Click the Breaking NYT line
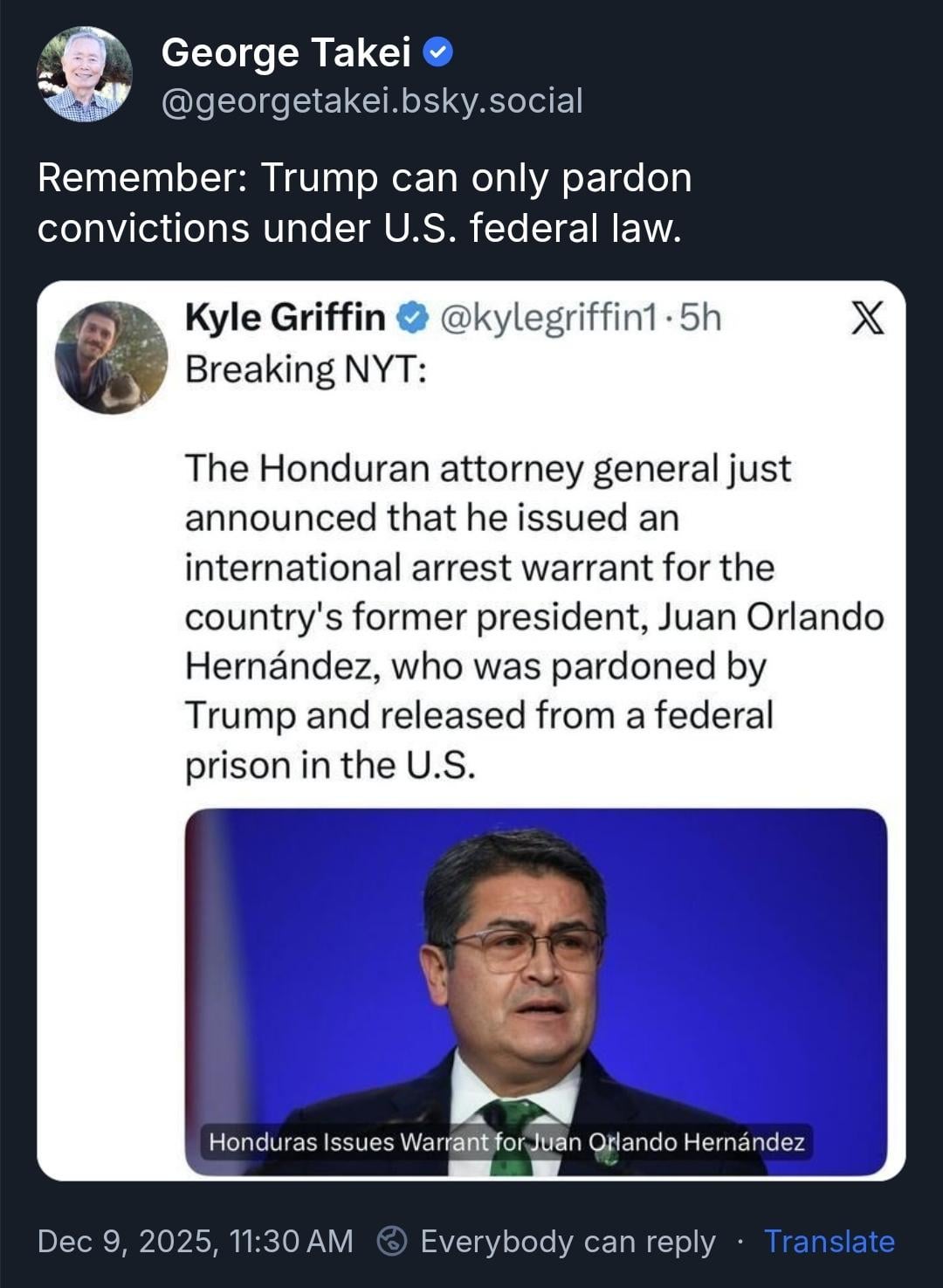 click(x=306, y=368)
